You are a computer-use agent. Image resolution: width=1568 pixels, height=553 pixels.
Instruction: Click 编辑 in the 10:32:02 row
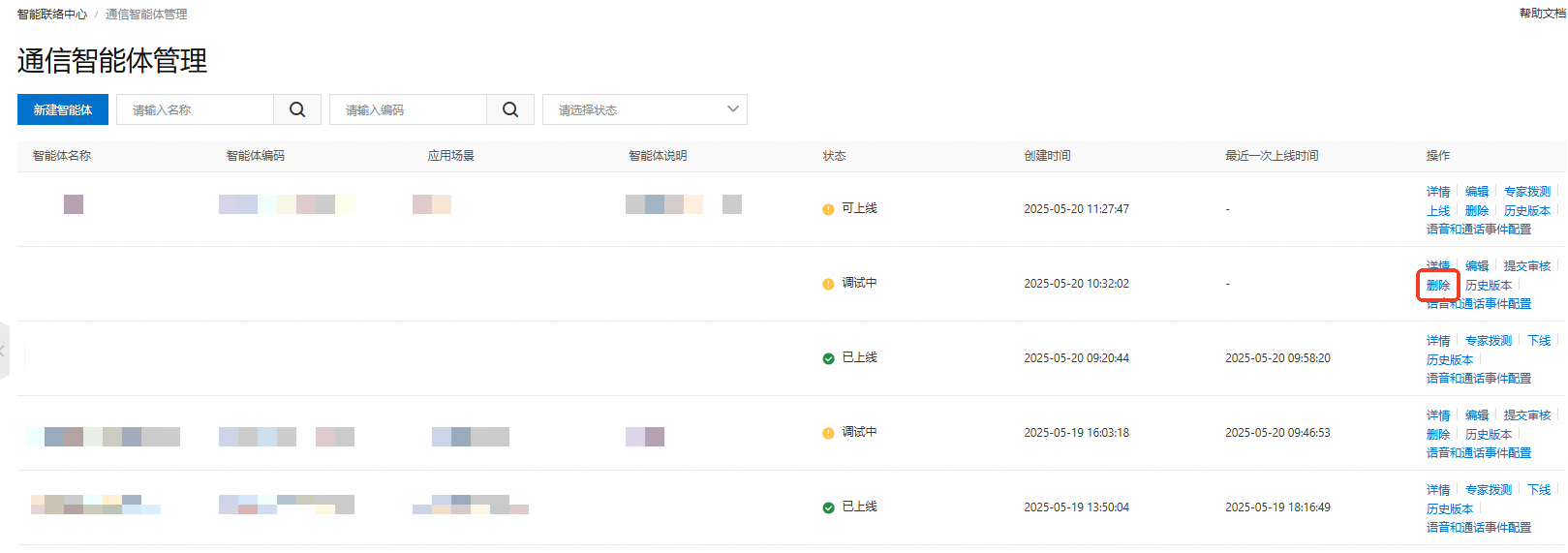click(x=1477, y=266)
